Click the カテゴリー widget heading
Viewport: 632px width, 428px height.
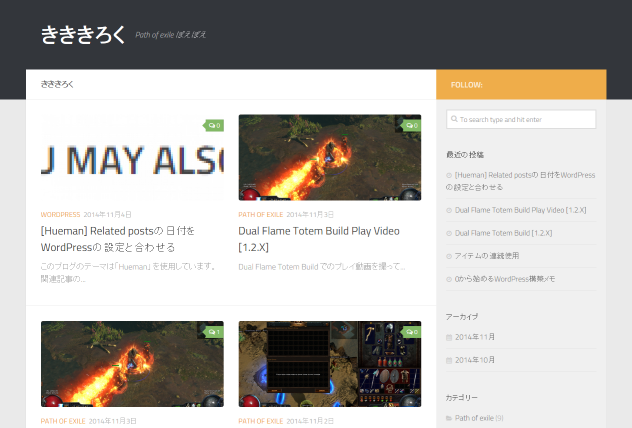pos(462,398)
